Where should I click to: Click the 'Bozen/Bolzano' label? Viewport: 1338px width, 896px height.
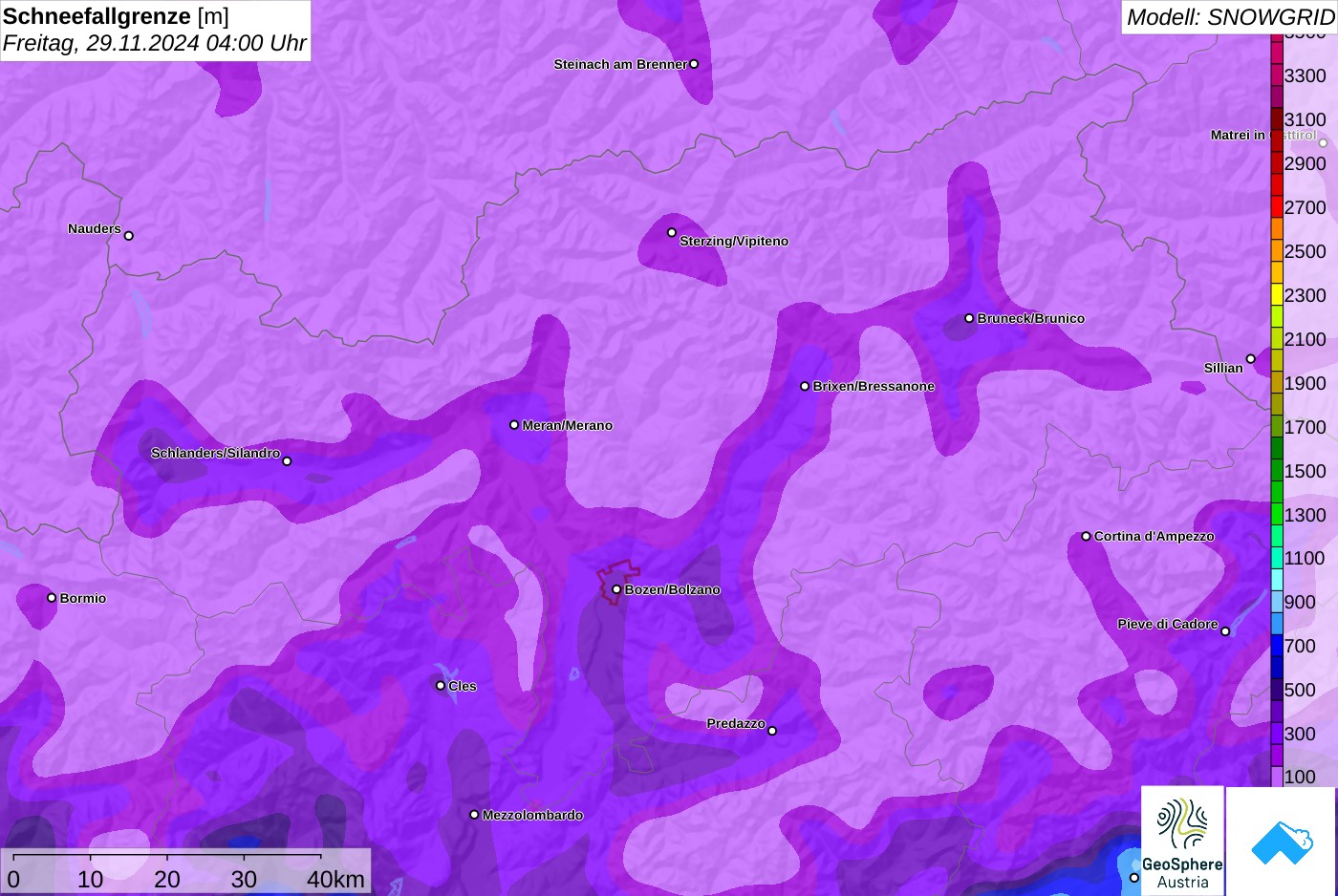tap(673, 589)
